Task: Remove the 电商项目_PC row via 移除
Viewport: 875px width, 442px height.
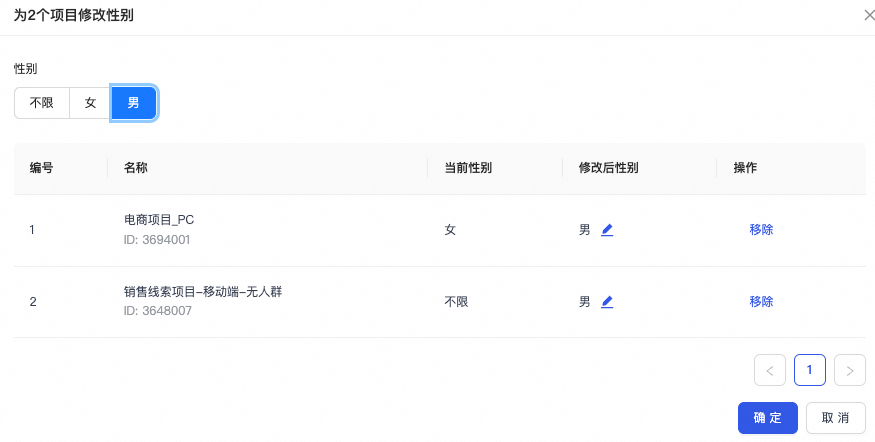Action: click(761, 230)
